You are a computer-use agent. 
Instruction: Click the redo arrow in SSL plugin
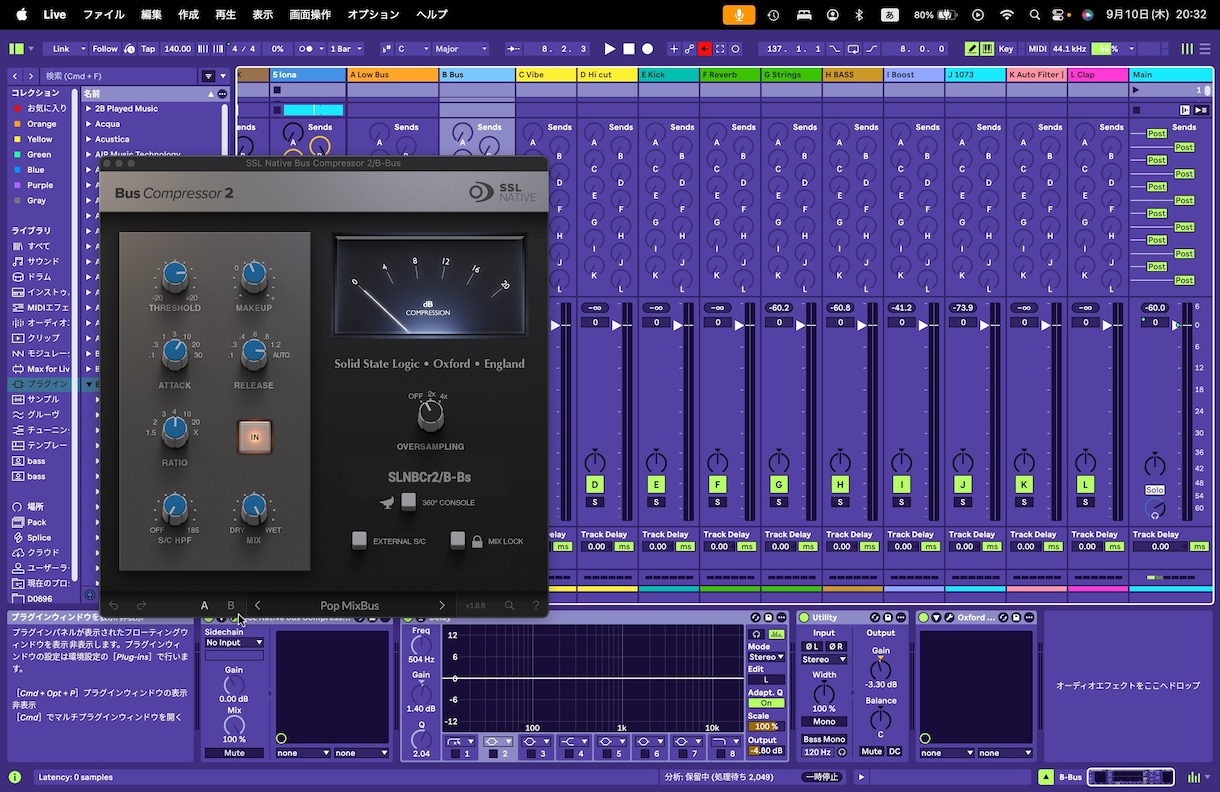click(x=141, y=605)
